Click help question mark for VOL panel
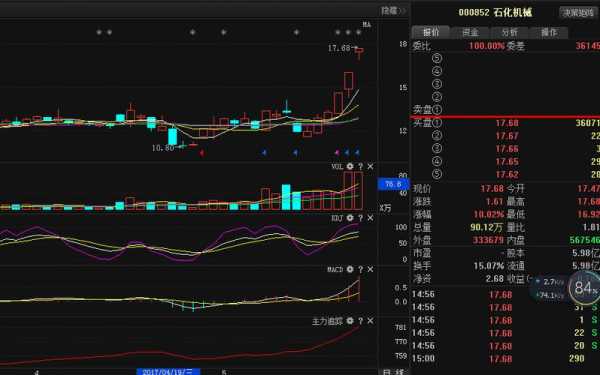The width and height of the screenshot is (600, 375). pyautogui.click(x=360, y=166)
